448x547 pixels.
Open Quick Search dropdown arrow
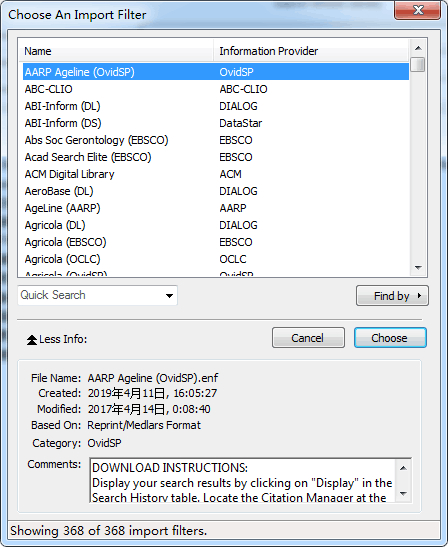[169, 296]
